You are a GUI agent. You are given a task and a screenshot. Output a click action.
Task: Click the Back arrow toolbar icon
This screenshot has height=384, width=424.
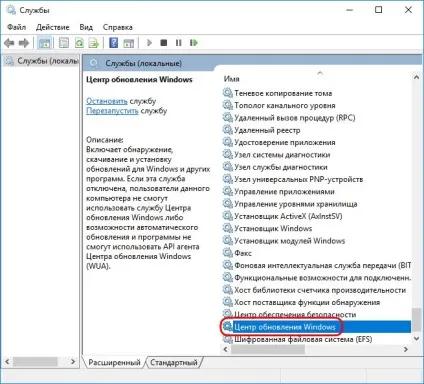[x=9, y=43]
